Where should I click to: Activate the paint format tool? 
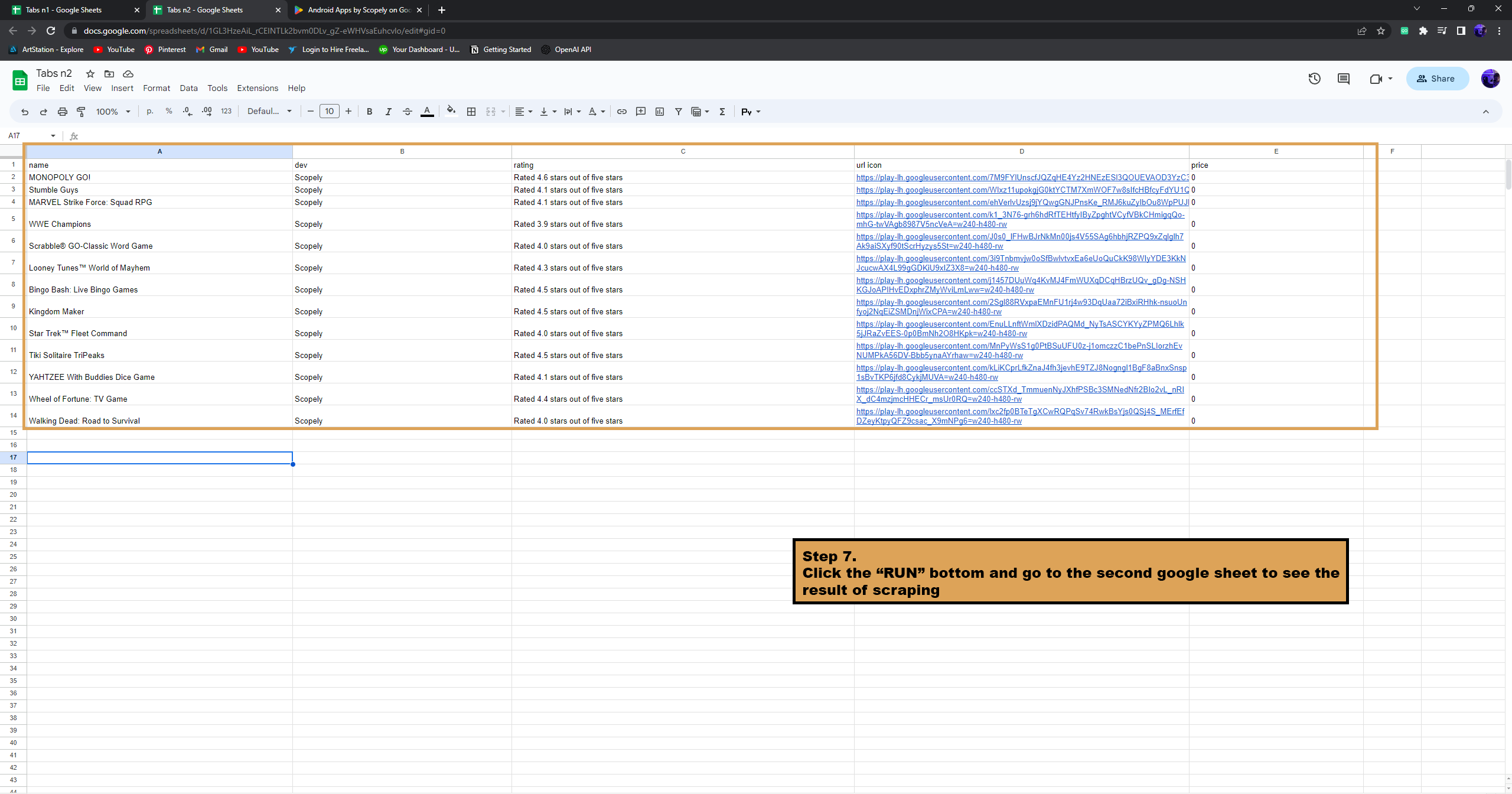pyautogui.click(x=82, y=112)
